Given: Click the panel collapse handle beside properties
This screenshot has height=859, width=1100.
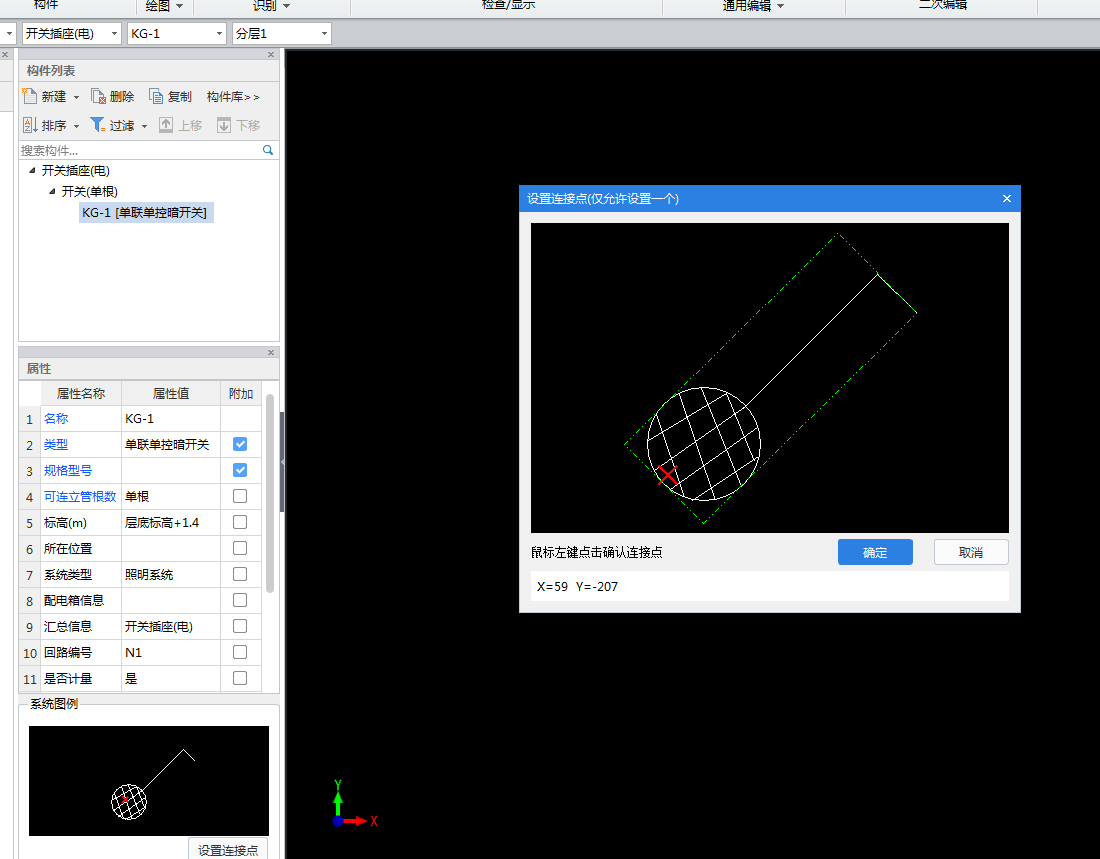Looking at the screenshot, I should 282,462.
